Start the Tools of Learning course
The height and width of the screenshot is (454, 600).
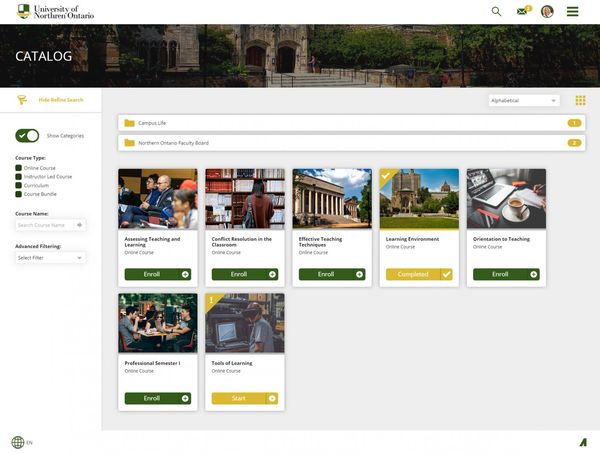coord(245,398)
